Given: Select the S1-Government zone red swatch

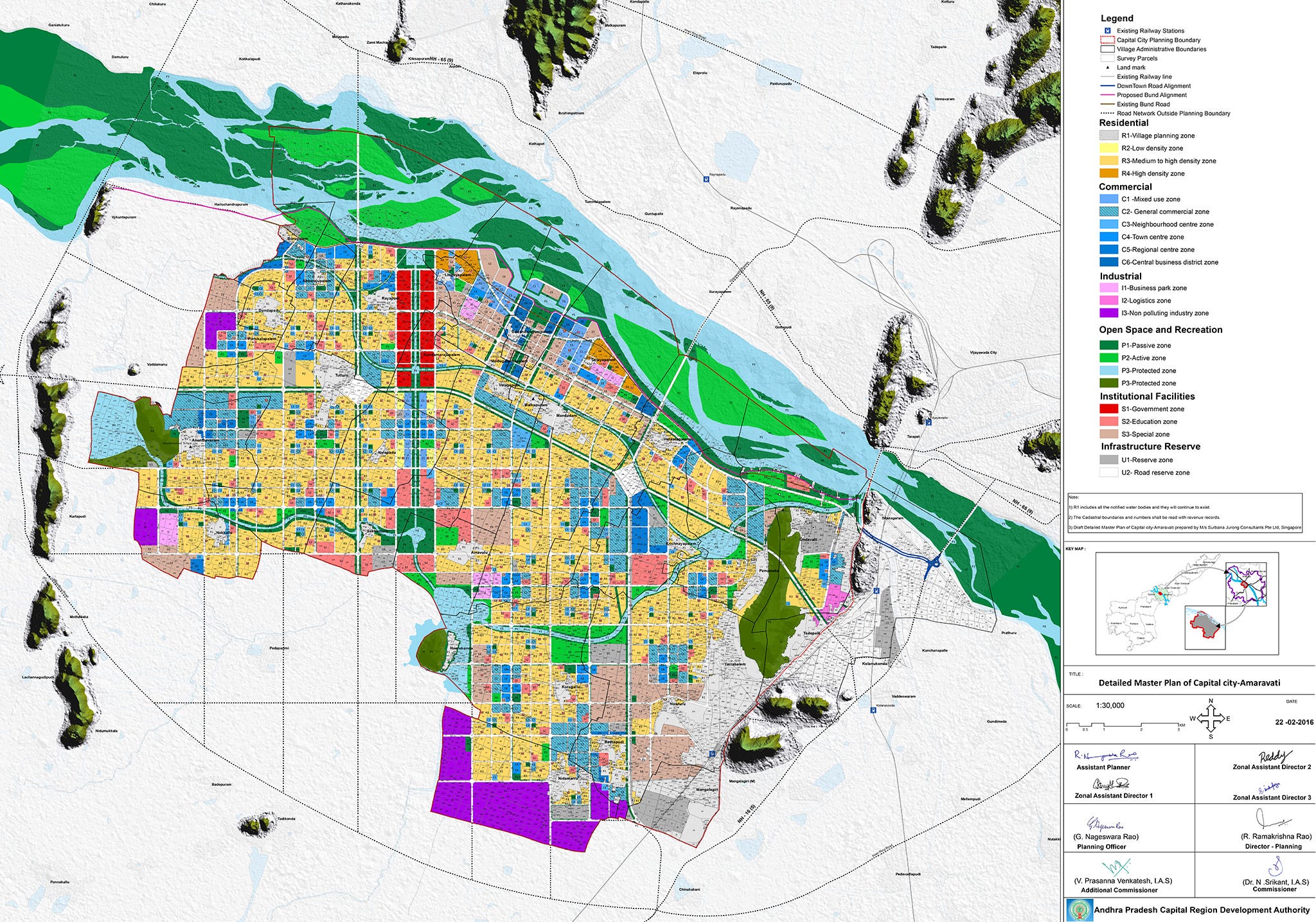Looking at the screenshot, I should click(1108, 409).
